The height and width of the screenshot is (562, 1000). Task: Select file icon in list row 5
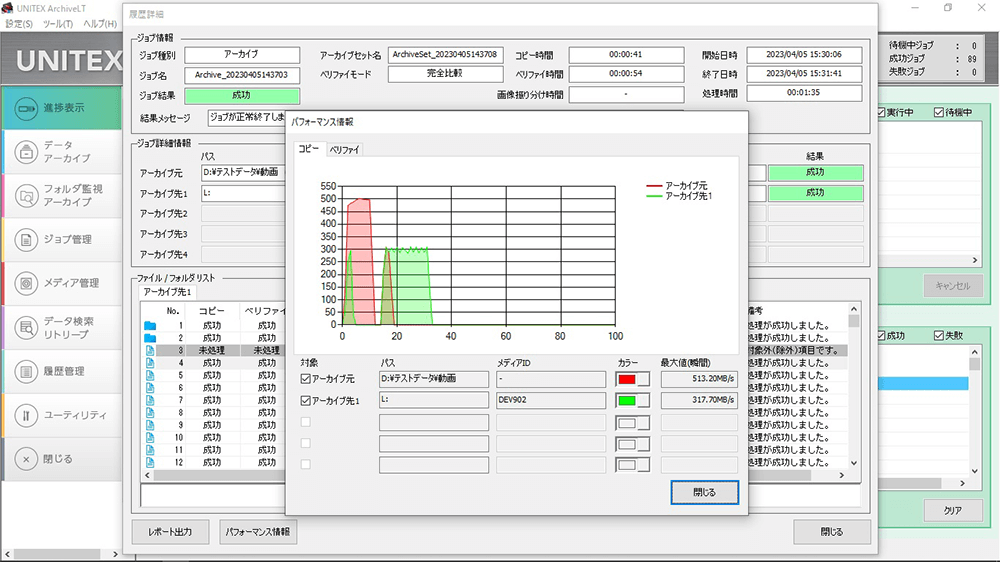coord(150,375)
